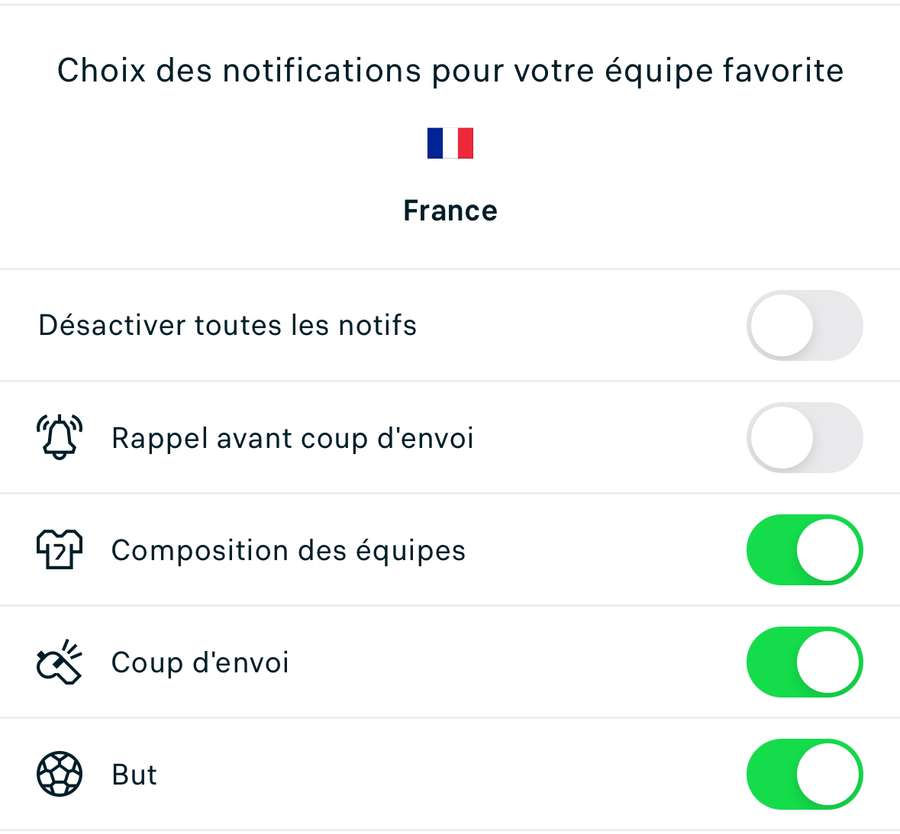Tap the jersey lineup icon
Image resolution: width=900 pixels, height=834 pixels.
pos(60,550)
